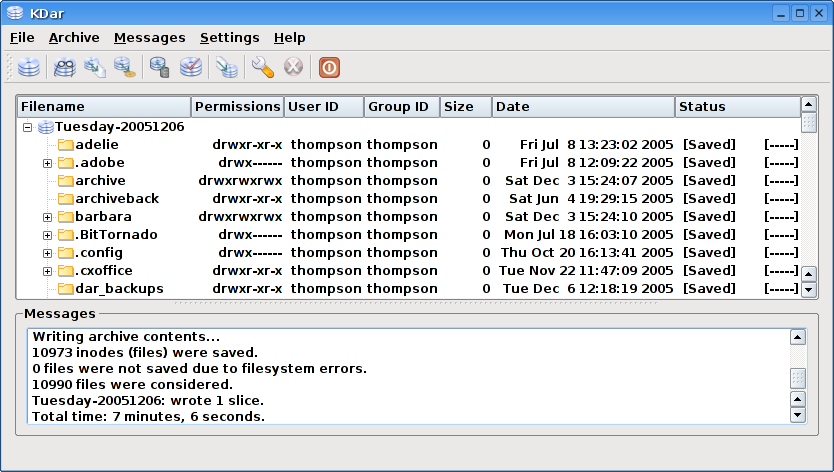Open the Messages menu
This screenshot has height=472, width=834.
[149, 38]
